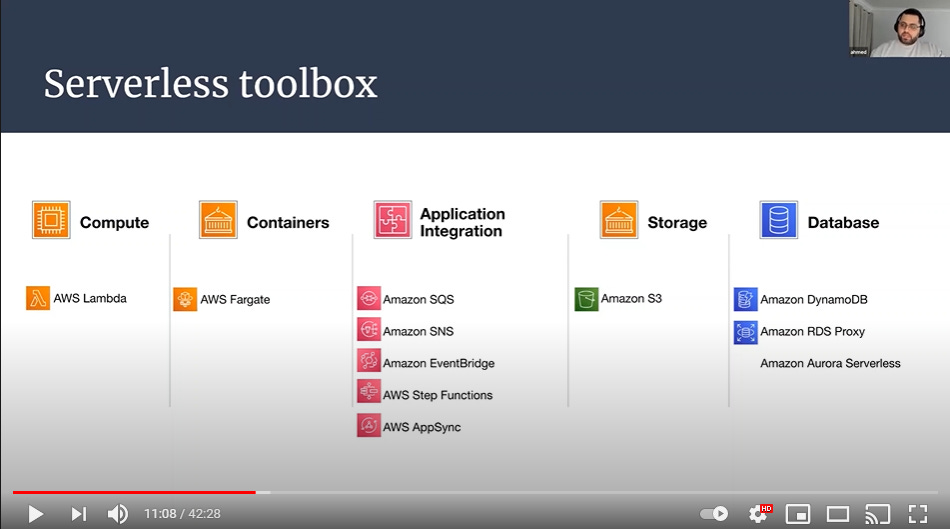This screenshot has height=529, width=950.
Task: Click the Amazon EventBridge icon
Action: (x=369, y=362)
